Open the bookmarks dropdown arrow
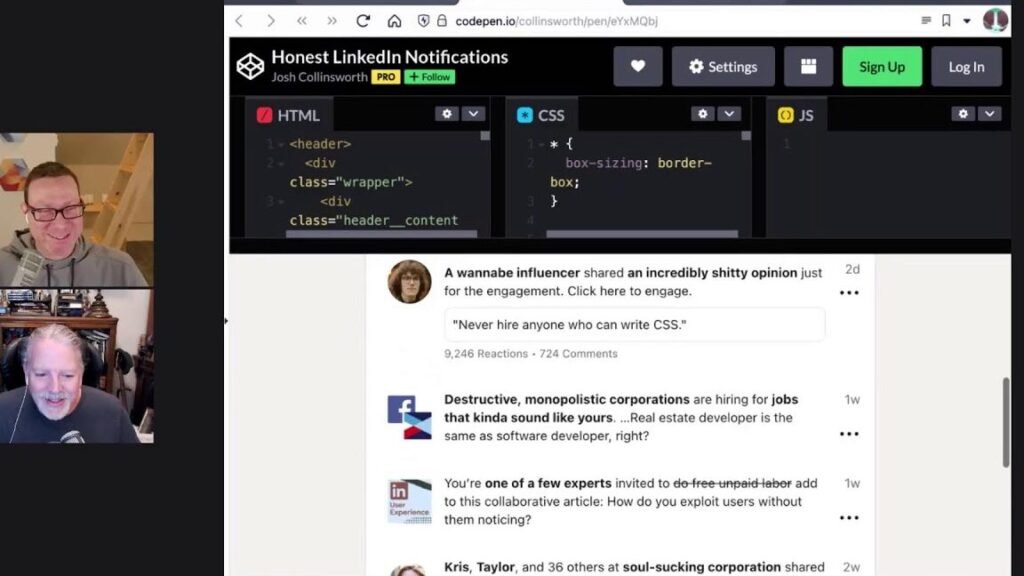The height and width of the screenshot is (576, 1024). click(967, 21)
